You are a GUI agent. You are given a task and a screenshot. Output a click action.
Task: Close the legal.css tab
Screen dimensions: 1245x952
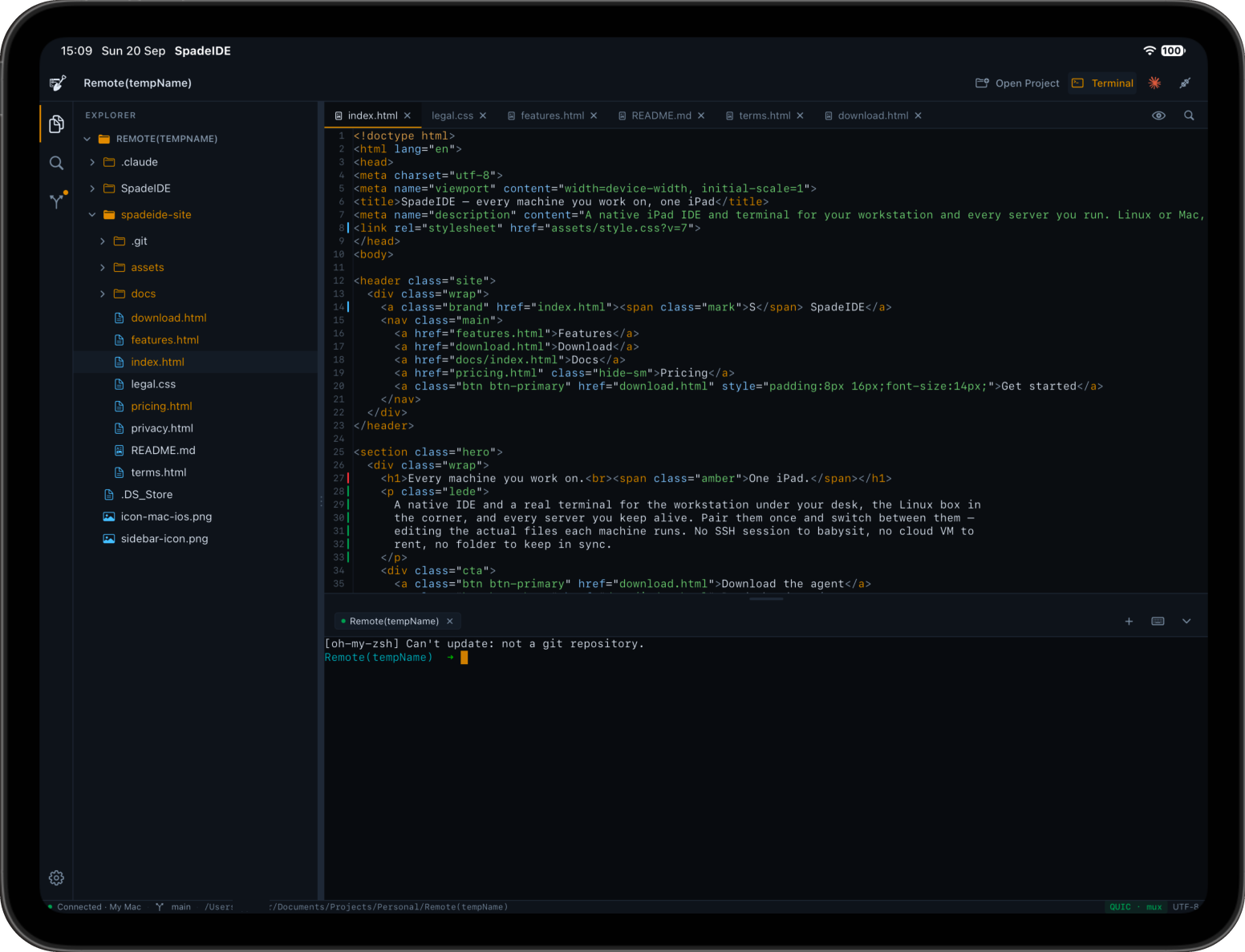tap(483, 115)
